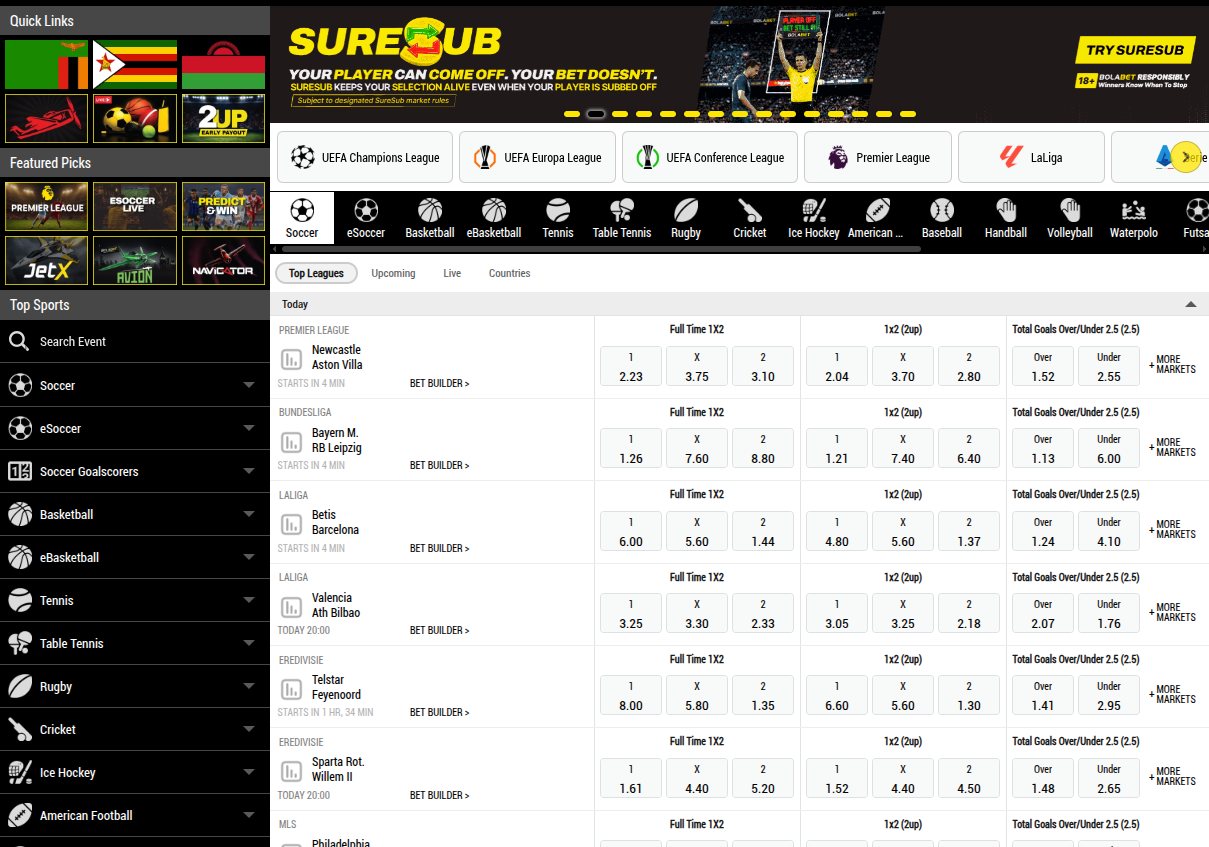Click the Search Event magnifier
The width and height of the screenshot is (1209, 847).
pyautogui.click(x=19, y=342)
